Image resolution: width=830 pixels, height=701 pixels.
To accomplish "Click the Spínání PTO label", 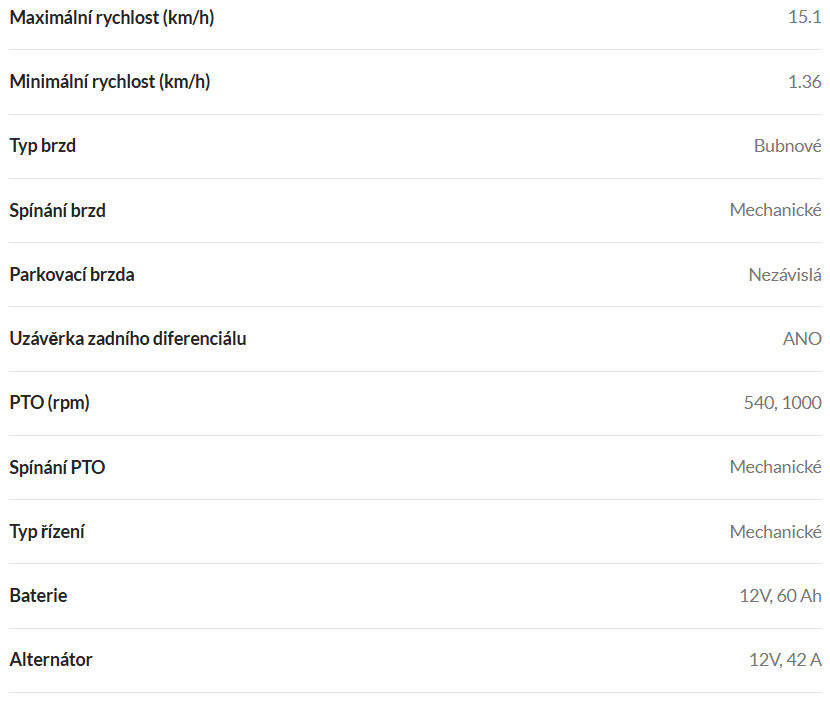I will 57,468.
